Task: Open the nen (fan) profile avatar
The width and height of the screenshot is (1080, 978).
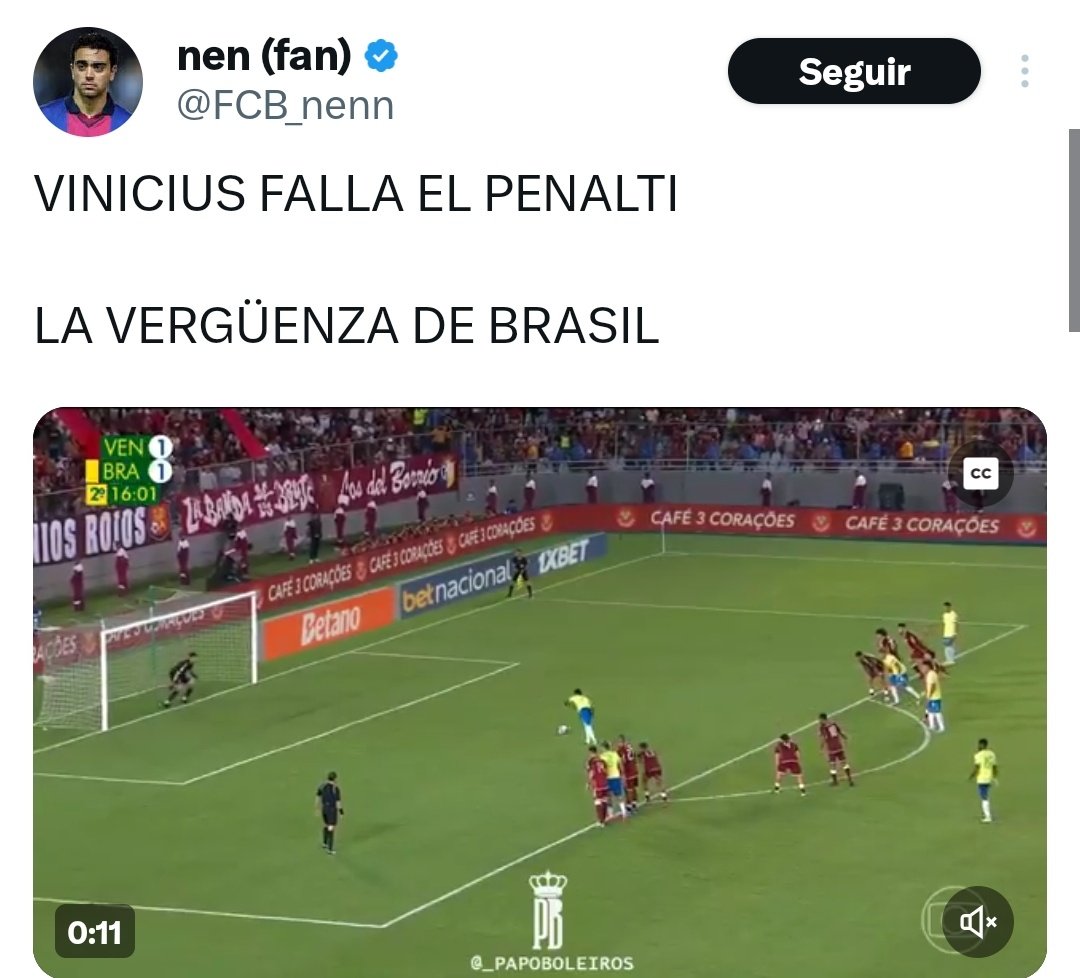Action: coord(87,82)
